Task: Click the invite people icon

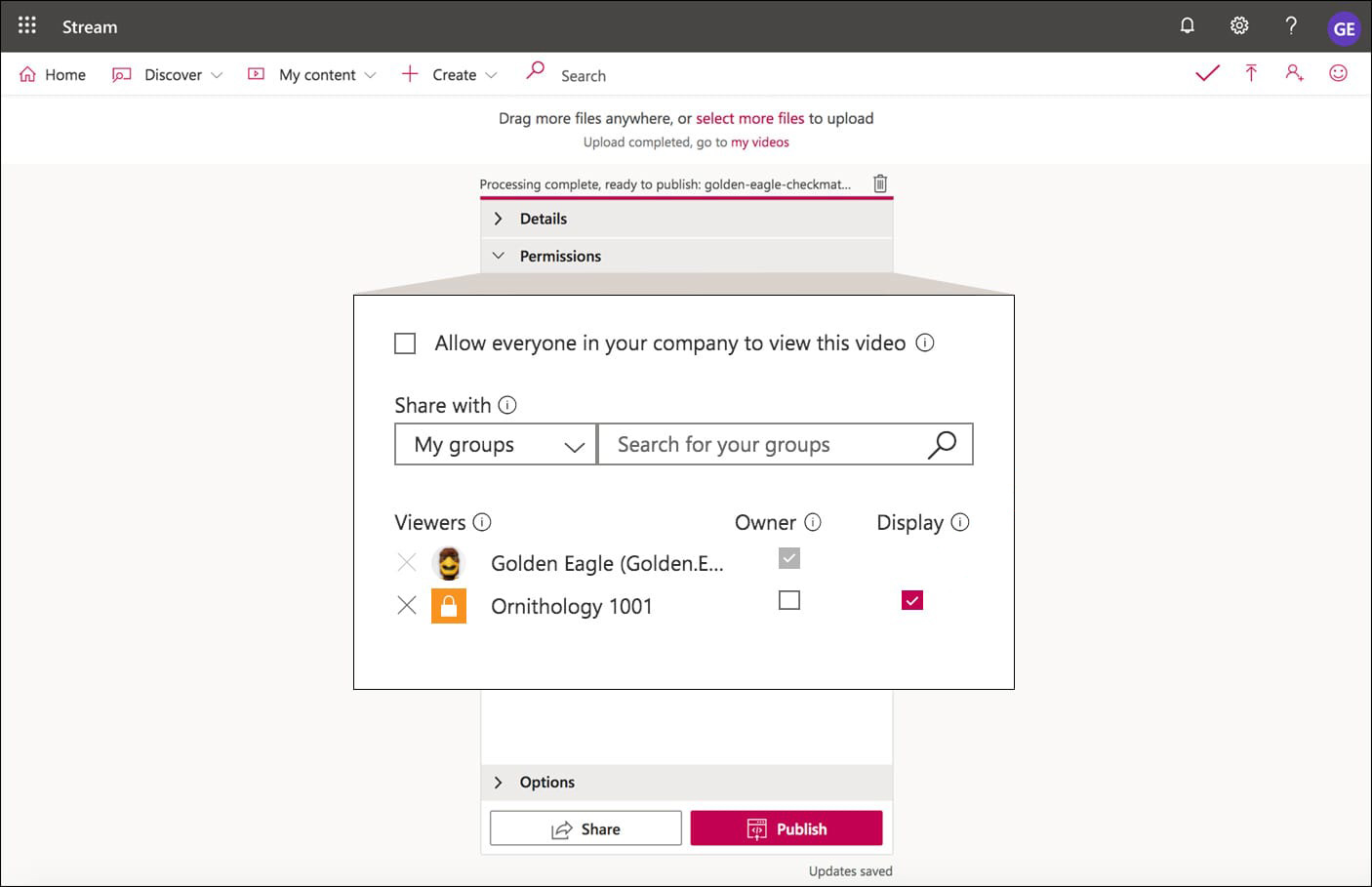Action: [1294, 73]
